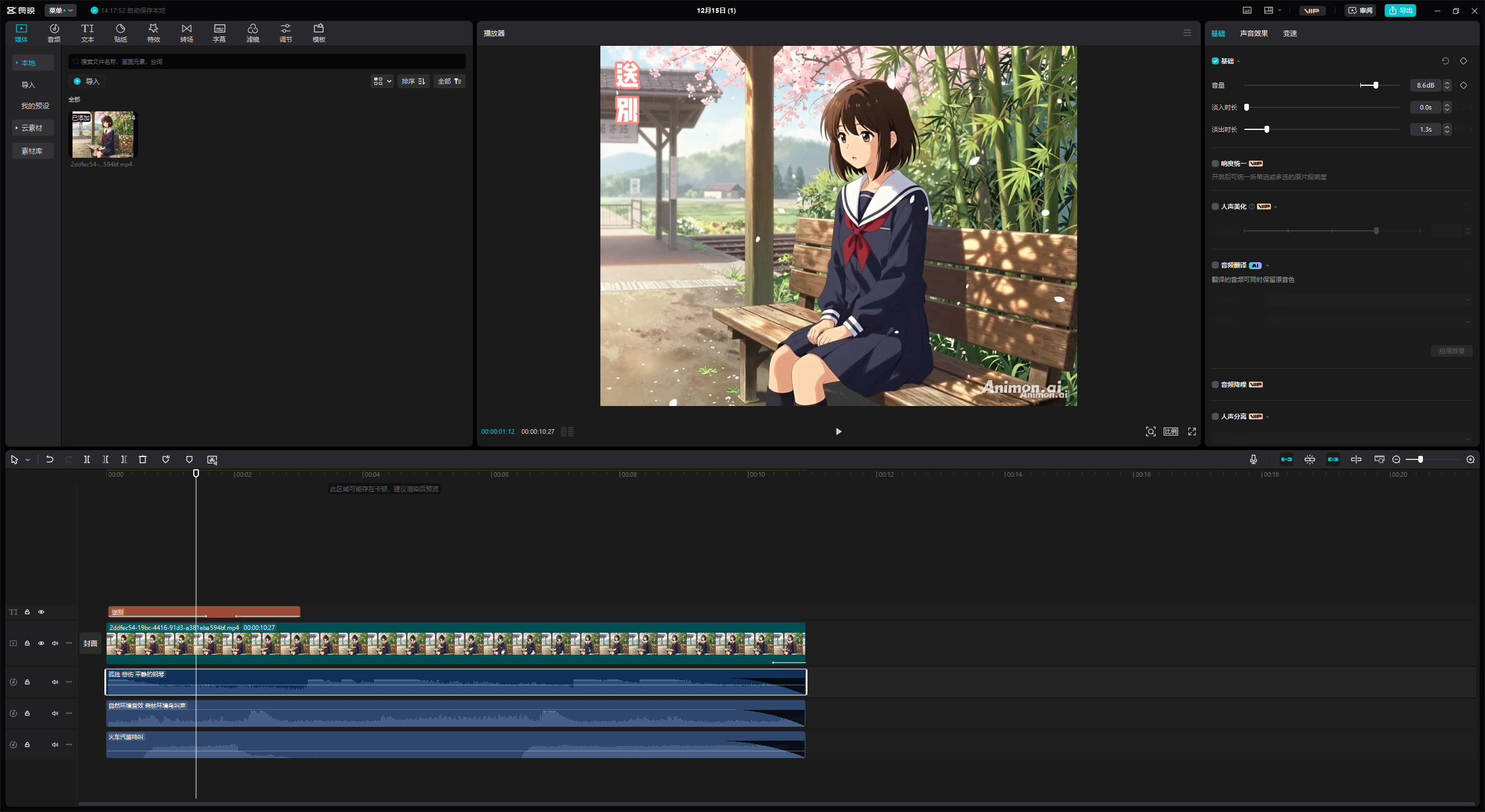The height and width of the screenshot is (812, 1485).
Task: Click the 导出 export button
Action: coord(1400,10)
